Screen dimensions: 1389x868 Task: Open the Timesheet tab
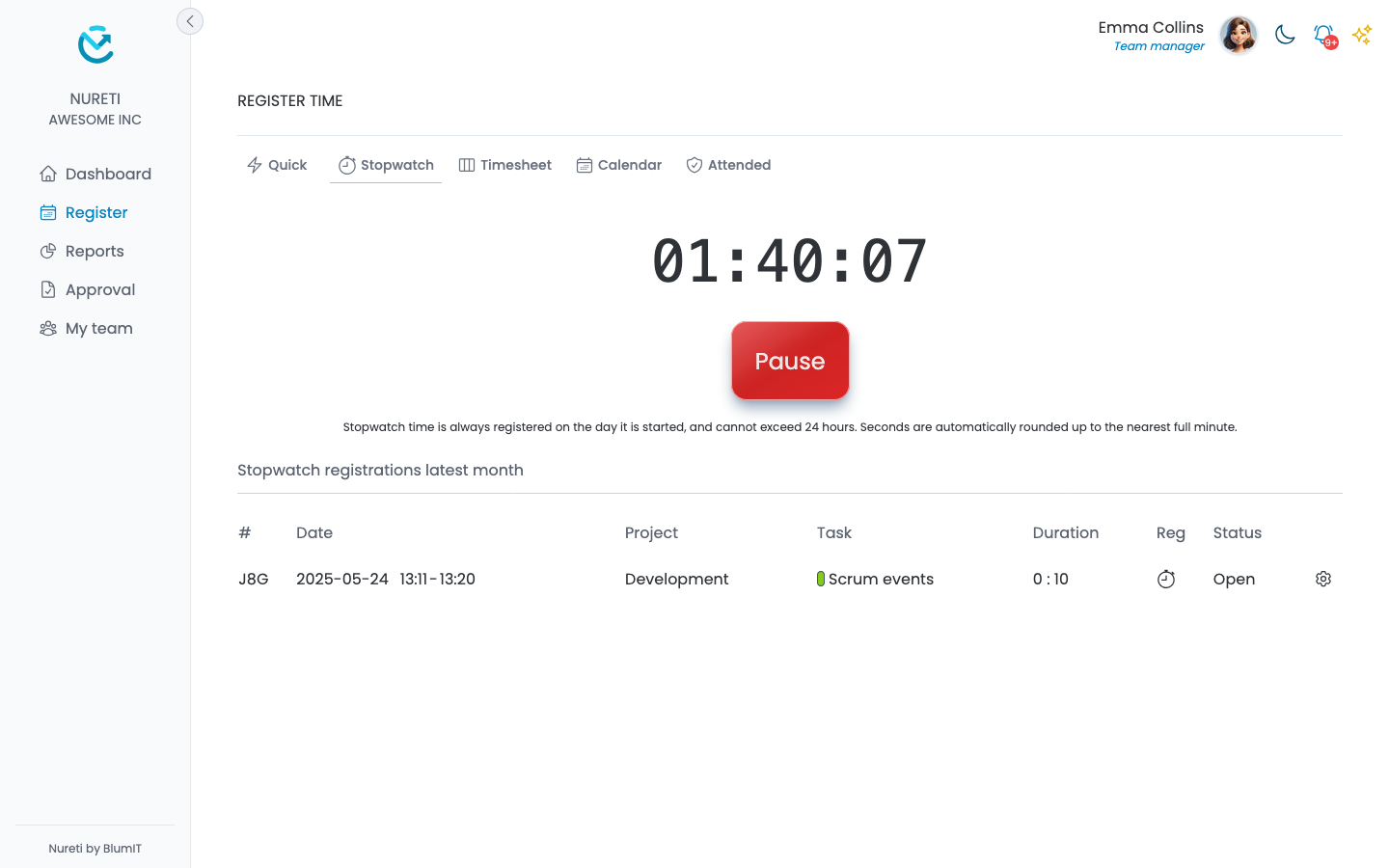tap(505, 165)
